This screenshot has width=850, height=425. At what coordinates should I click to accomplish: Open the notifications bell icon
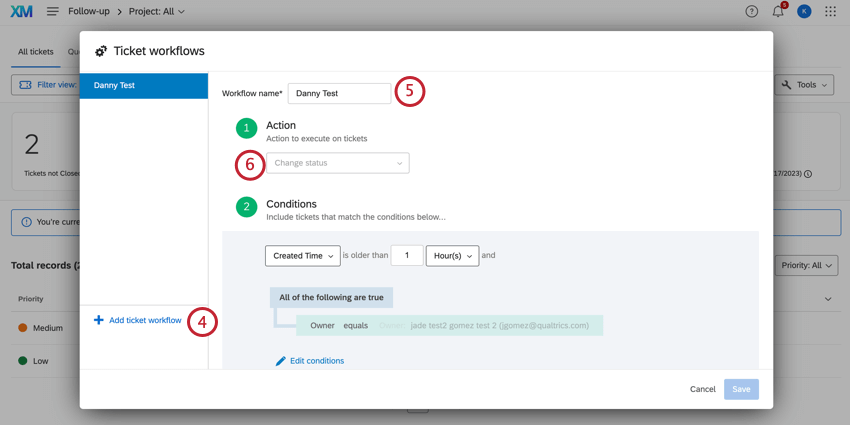(778, 11)
